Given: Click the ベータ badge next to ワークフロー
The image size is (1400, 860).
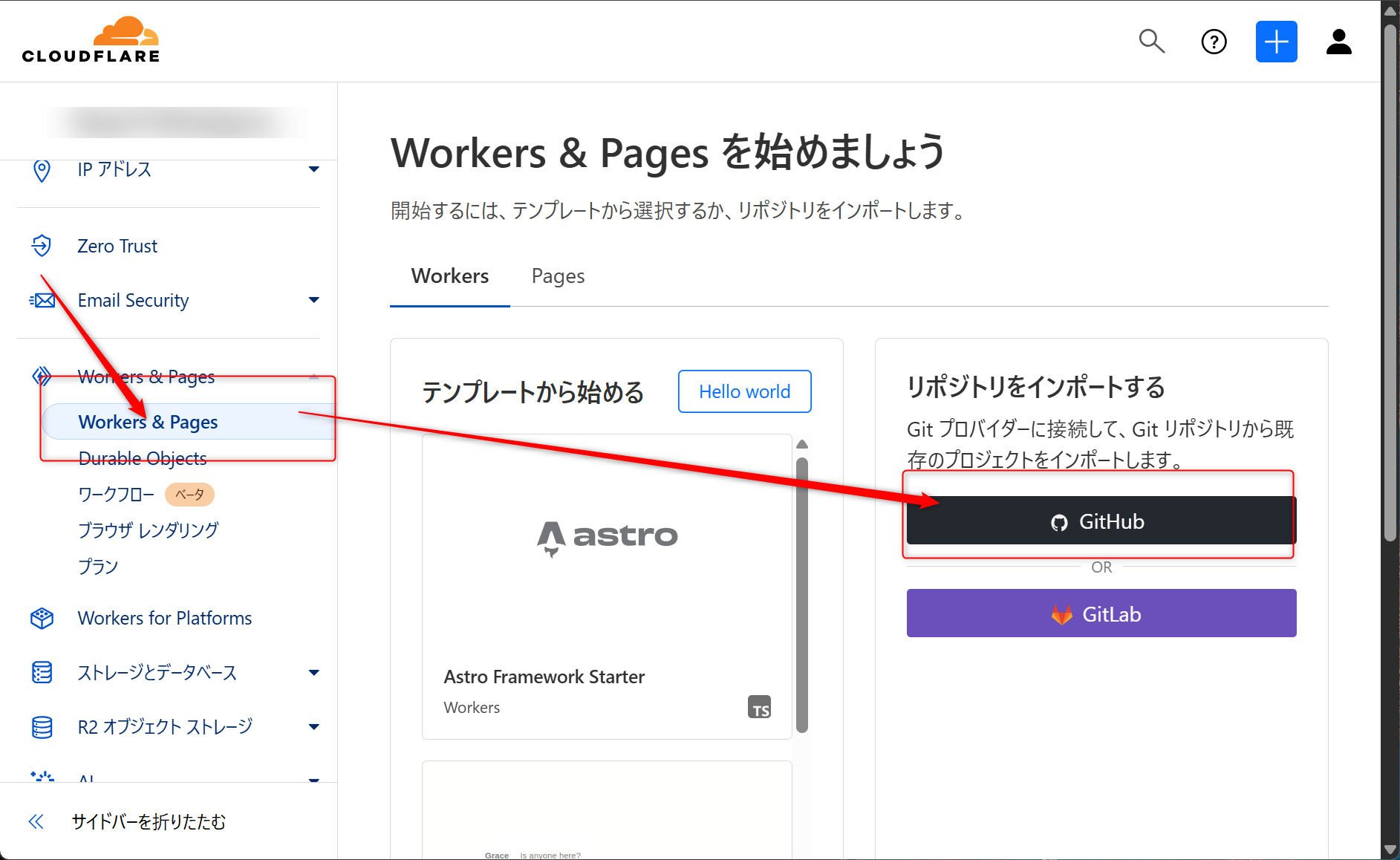Looking at the screenshot, I should coord(189,495).
